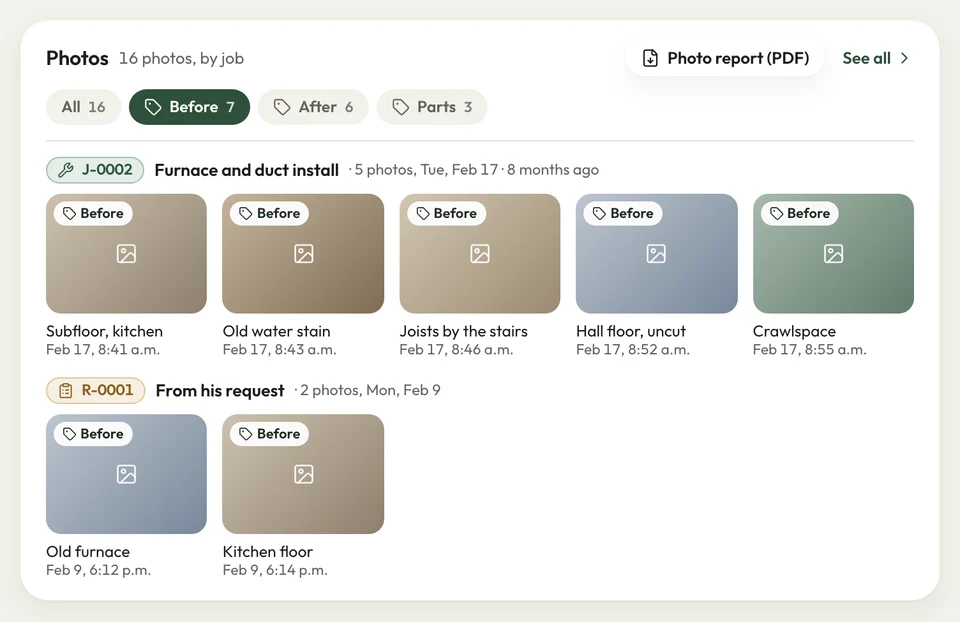This screenshot has height=622, width=960.
Task: Click the 'Feb 9, 6:14 p.m.' timestamp
Action: tap(276, 570)
